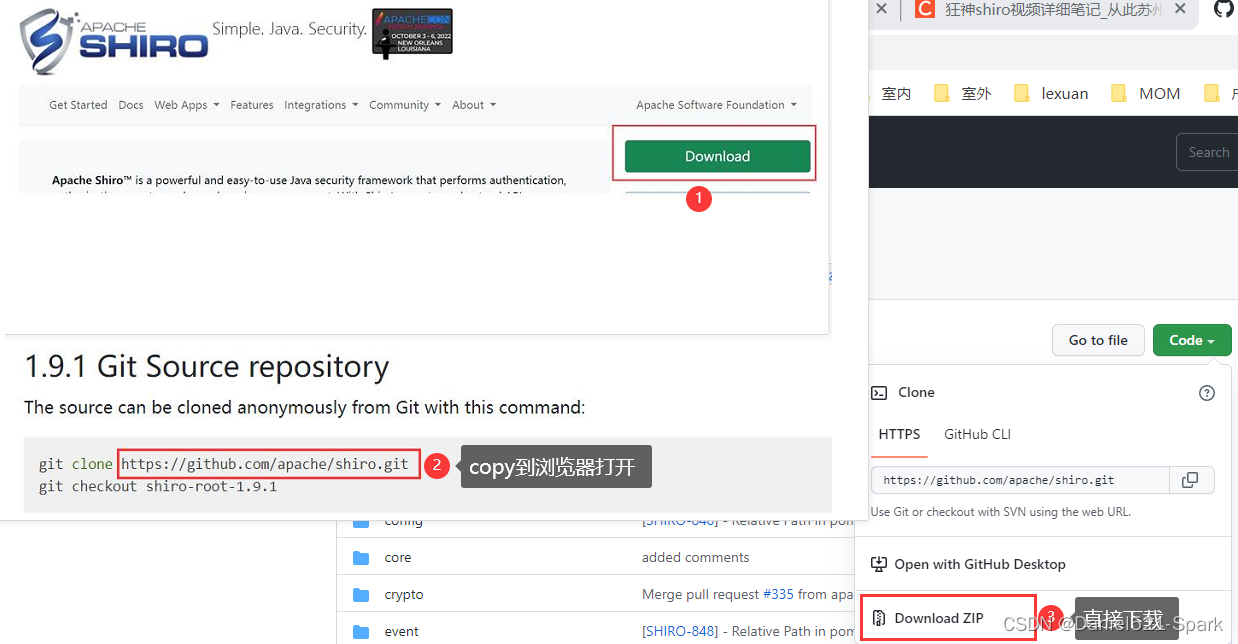Open Get Started in Shiro navbar

tap(78, 105)
